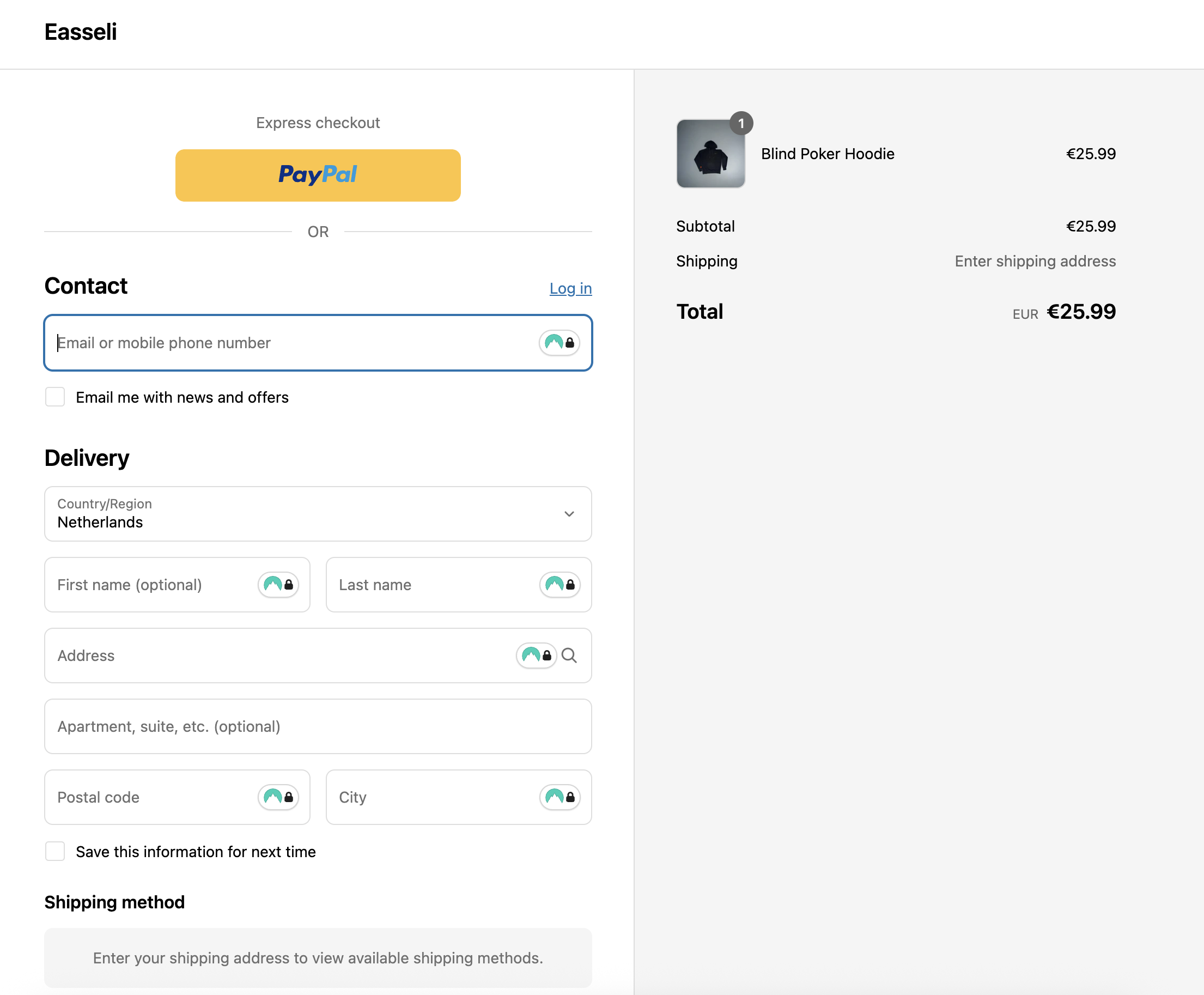Click the Shipping method heading
The height and width of the screenshot is (995, 1204).
(114, 902)
